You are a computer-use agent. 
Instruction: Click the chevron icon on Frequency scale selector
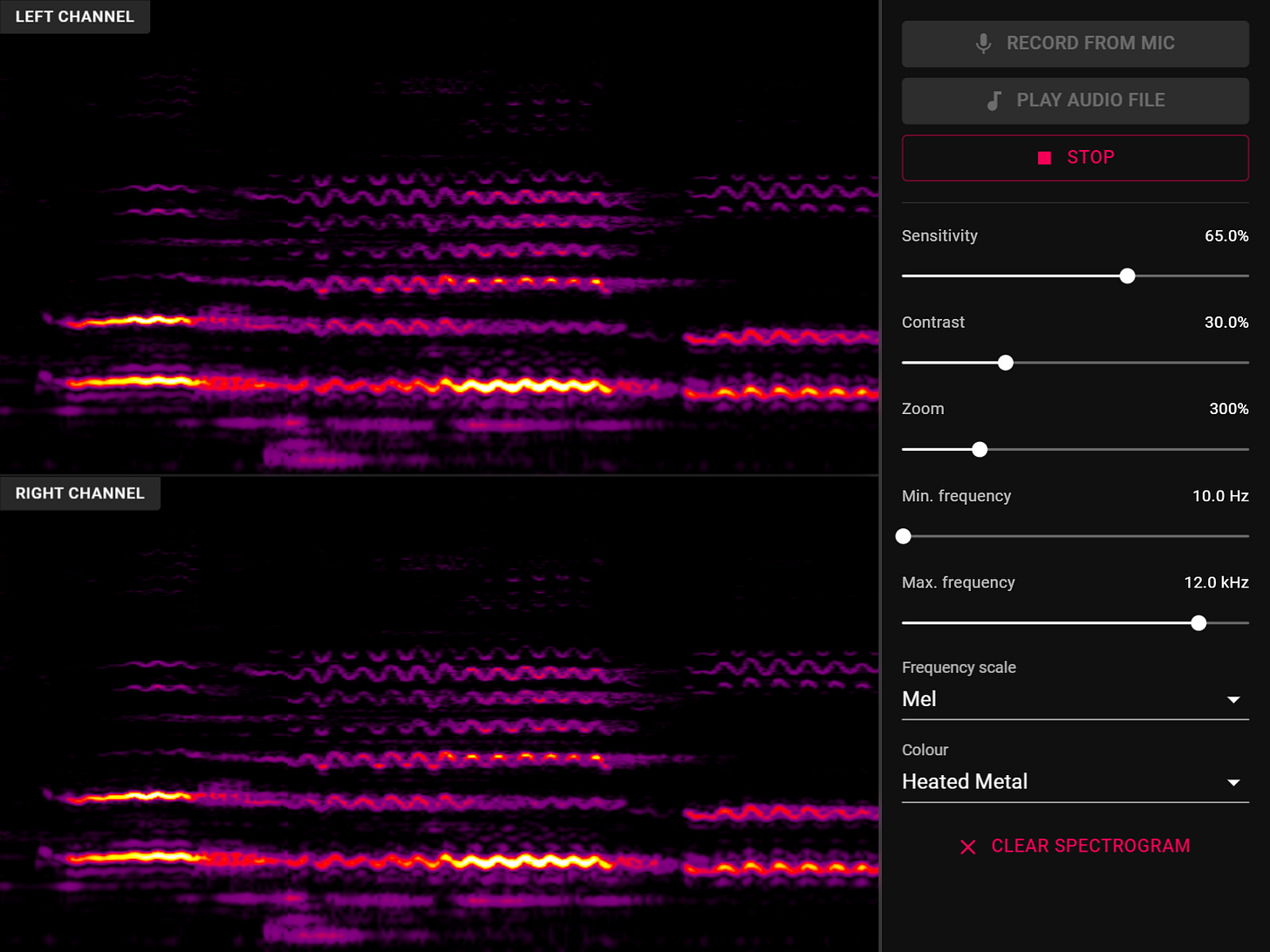[x=1233, y=699]
